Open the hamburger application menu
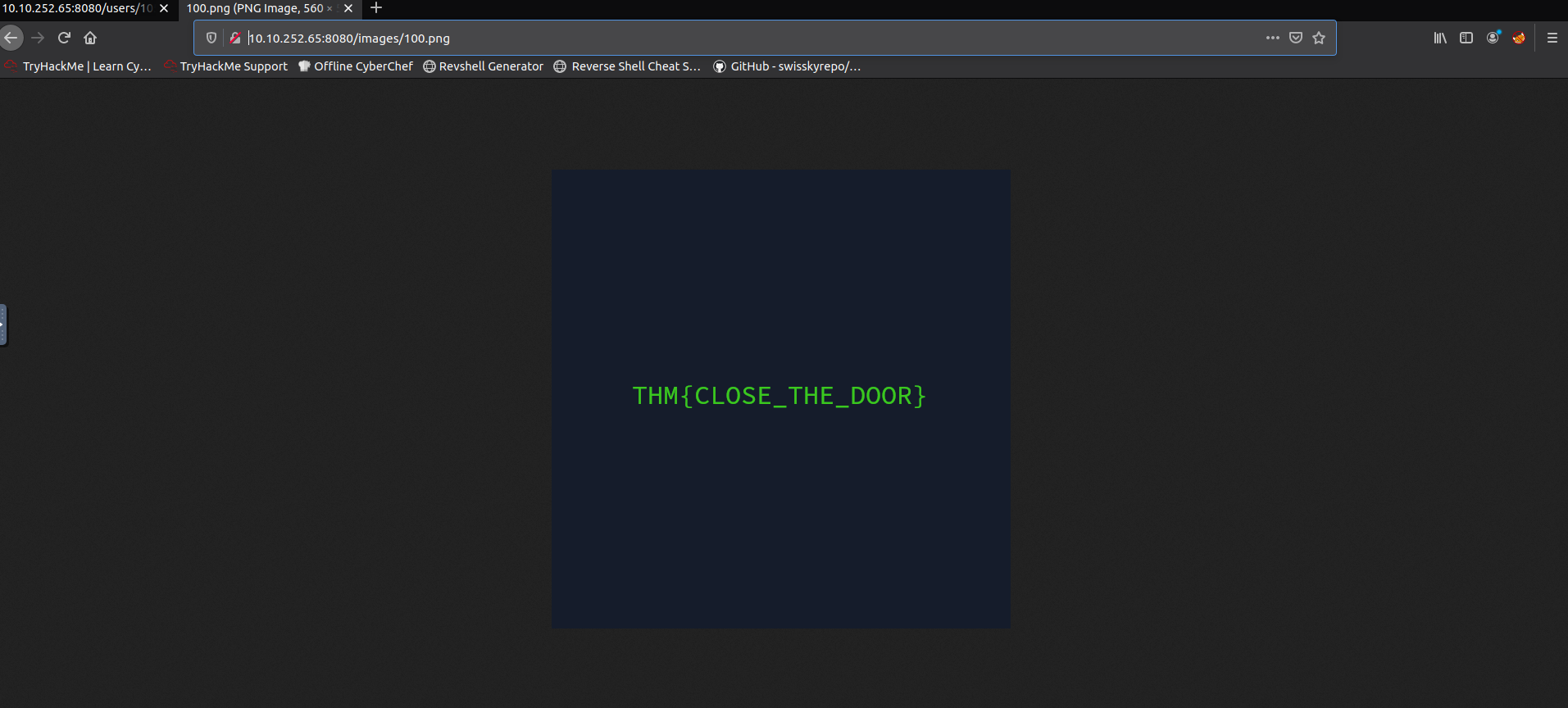The image size is (1568, 708). coord(1552,38)
